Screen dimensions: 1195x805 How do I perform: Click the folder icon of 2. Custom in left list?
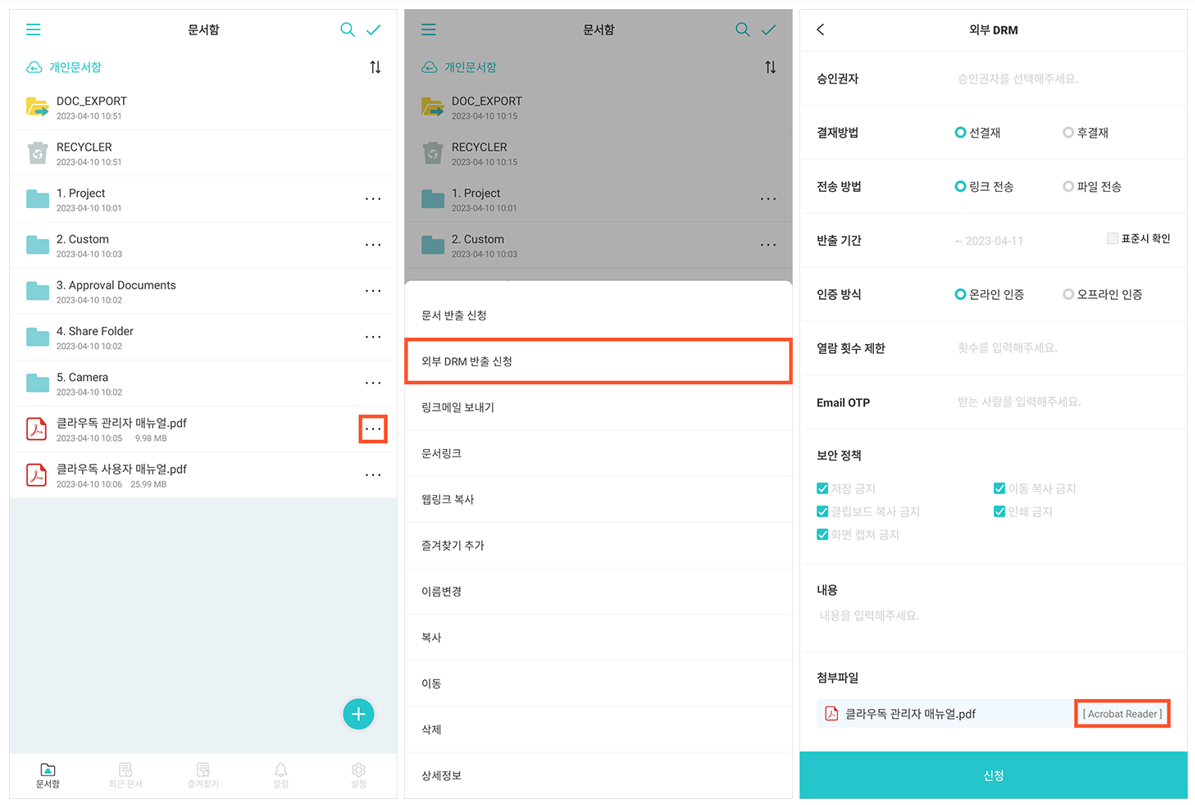click(x=37, y=245)
